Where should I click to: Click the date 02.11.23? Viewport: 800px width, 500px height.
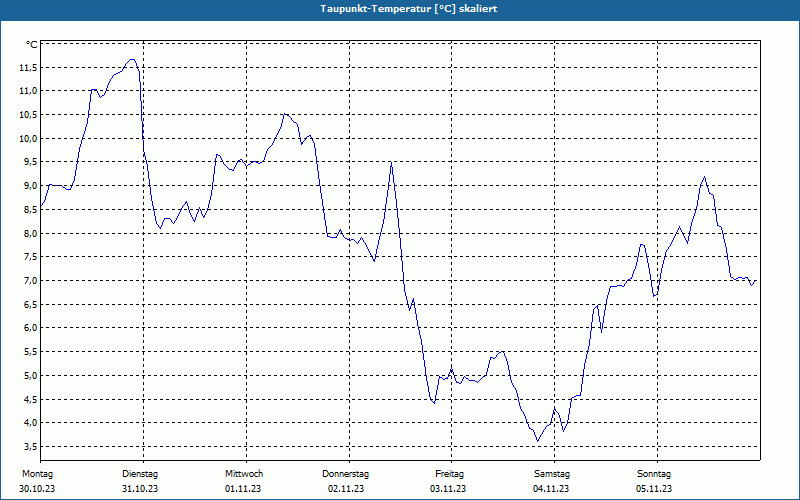[x=346, y=489]
